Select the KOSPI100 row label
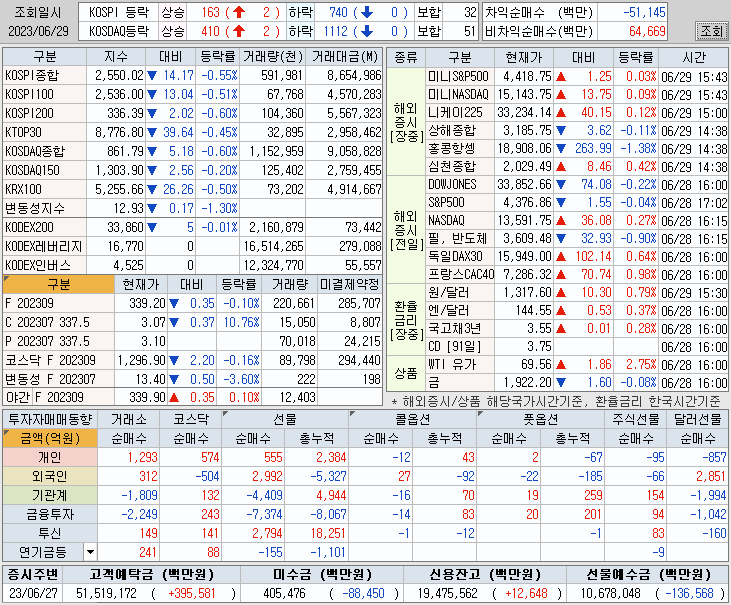The height and width of the screenshot is (605, 731). 44,95
